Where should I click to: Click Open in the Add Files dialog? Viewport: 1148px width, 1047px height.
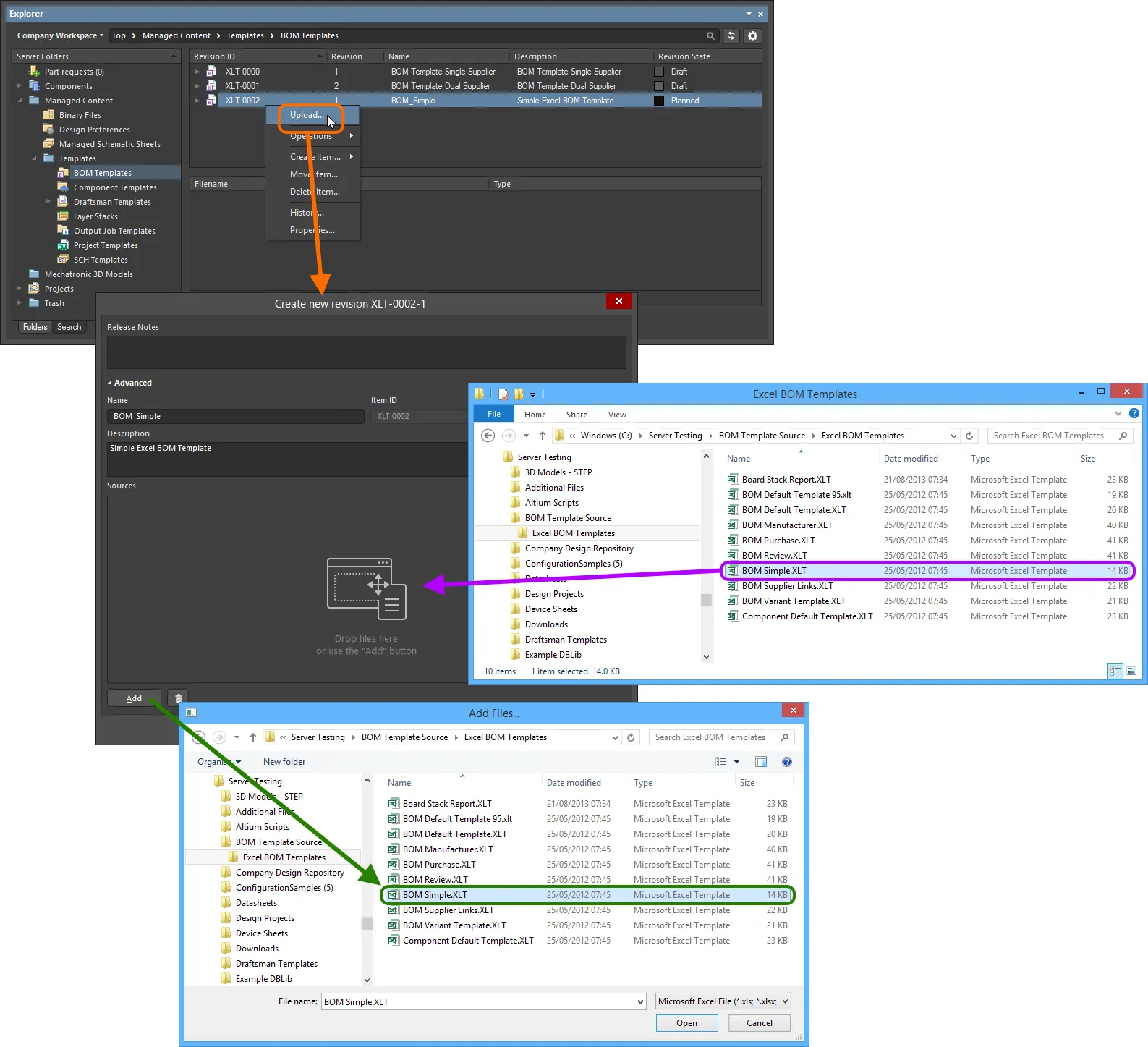tap(686, 1023)
